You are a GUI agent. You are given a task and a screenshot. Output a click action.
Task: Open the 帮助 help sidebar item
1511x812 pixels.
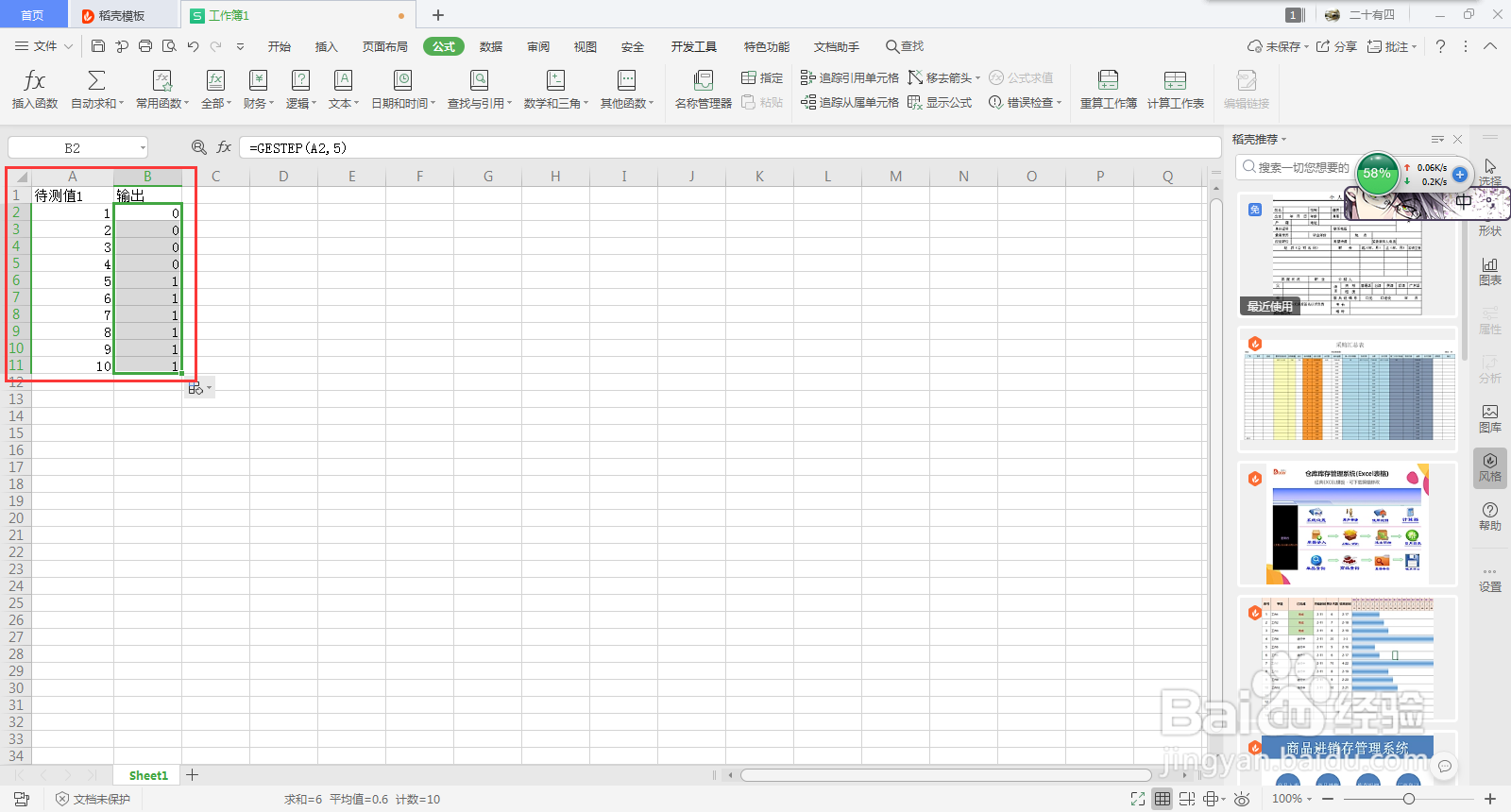[x=1490, y=516]
